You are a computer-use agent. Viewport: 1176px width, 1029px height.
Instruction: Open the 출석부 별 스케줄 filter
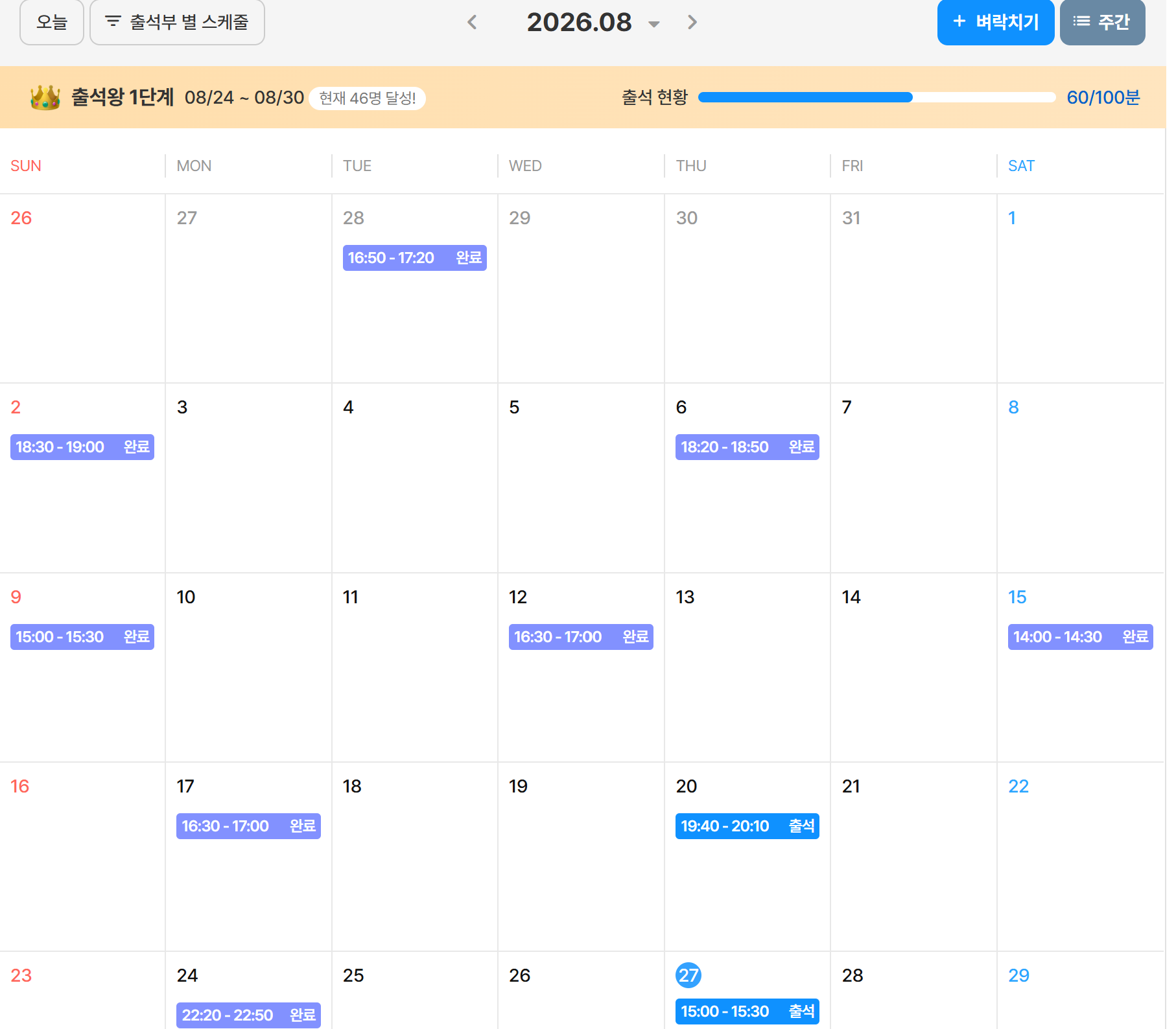pos(177,22)
